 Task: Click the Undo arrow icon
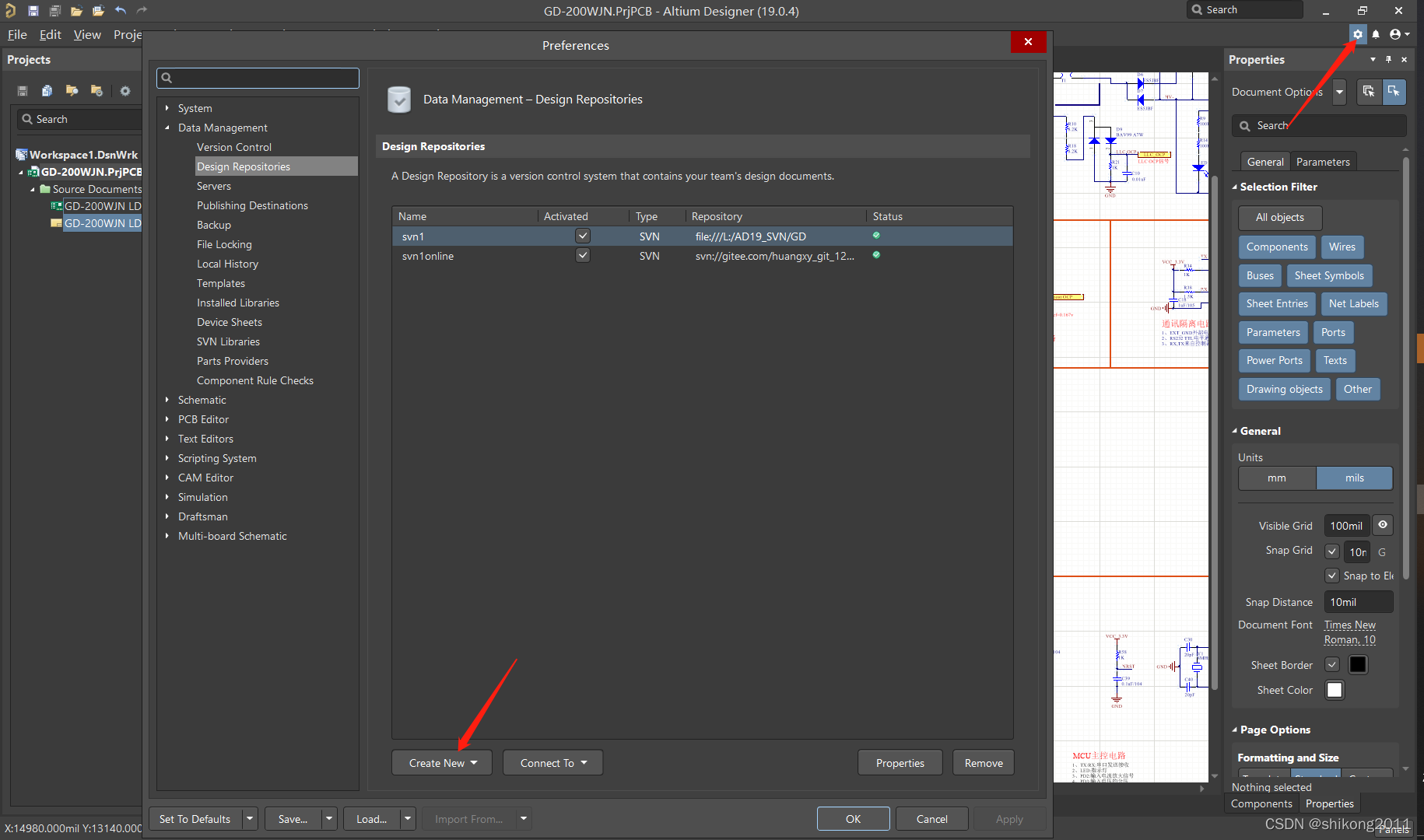[121, 11]
